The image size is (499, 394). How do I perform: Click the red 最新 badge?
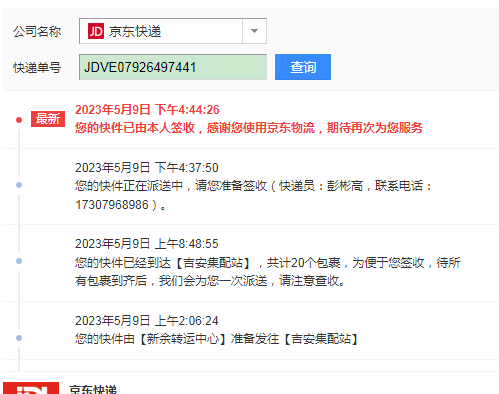[x=48, y=119]
